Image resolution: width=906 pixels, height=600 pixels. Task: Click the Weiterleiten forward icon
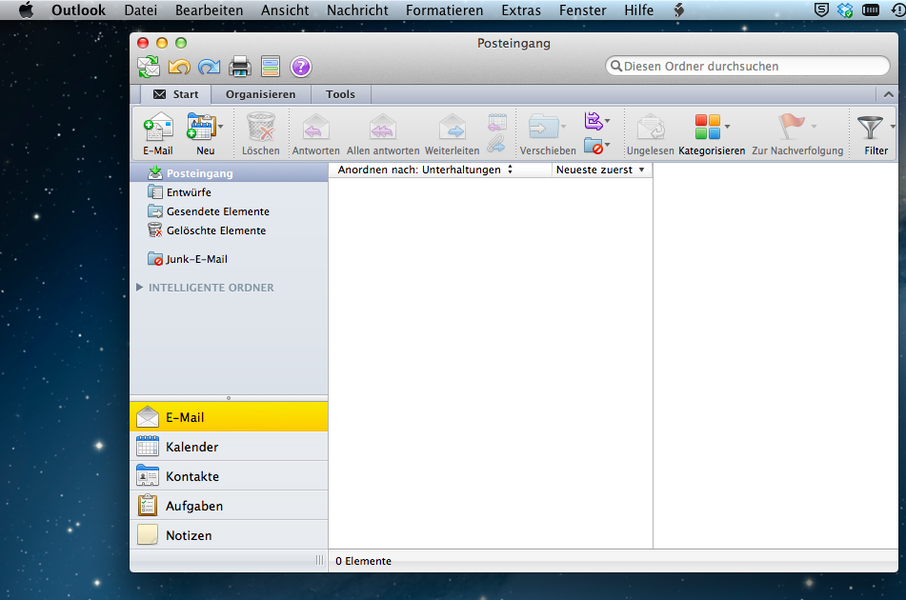(452, 127)
